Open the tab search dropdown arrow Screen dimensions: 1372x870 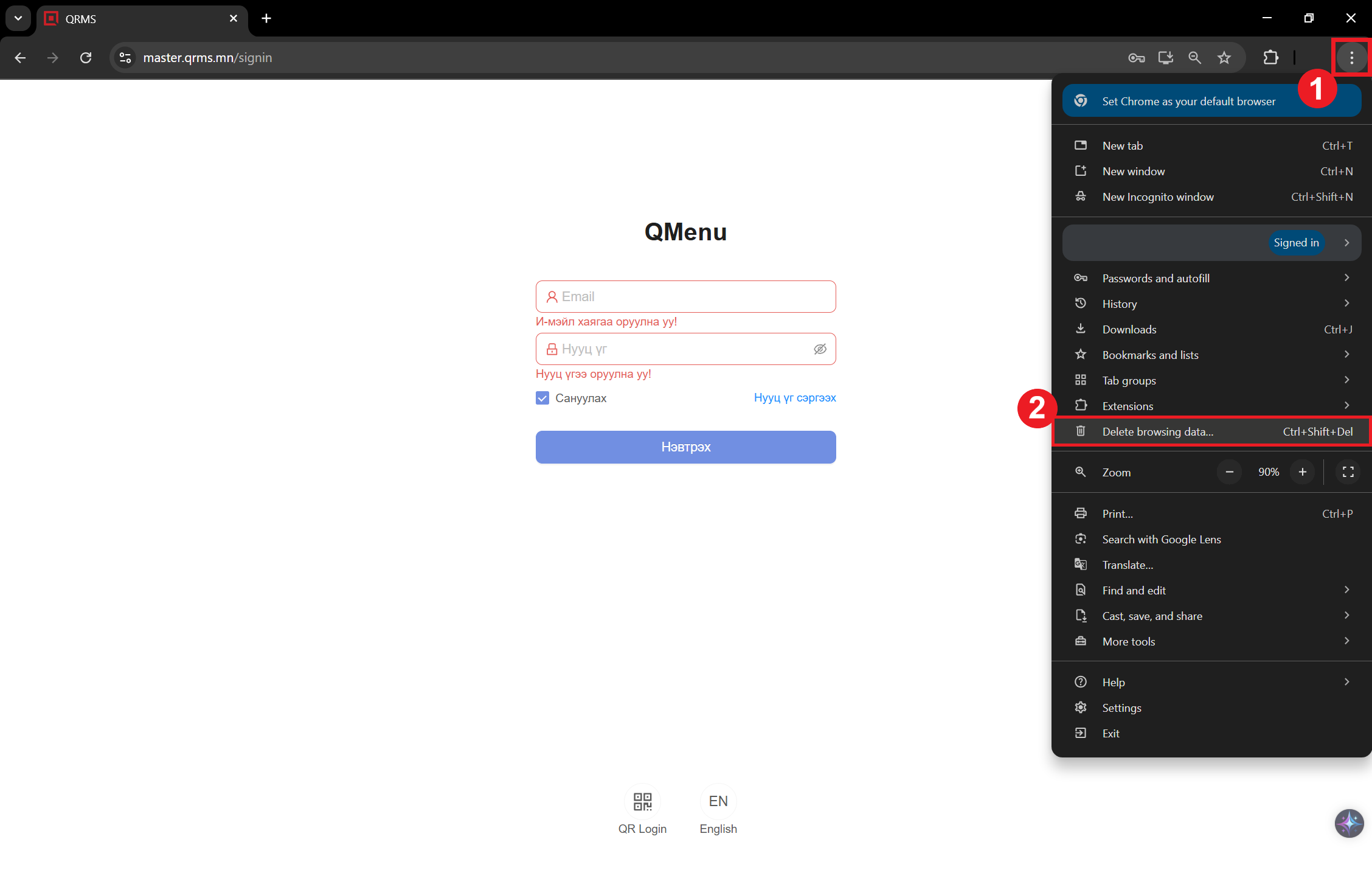(18, 18)
